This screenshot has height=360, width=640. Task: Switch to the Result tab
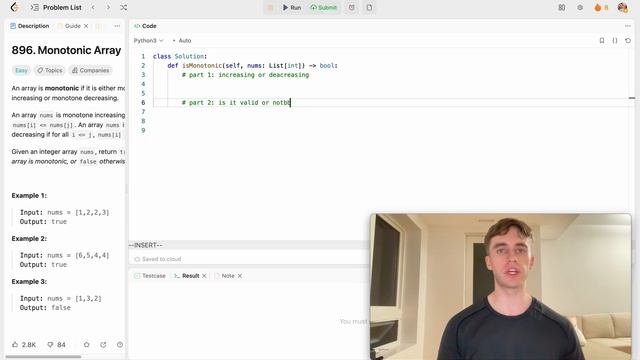(187, 276)
